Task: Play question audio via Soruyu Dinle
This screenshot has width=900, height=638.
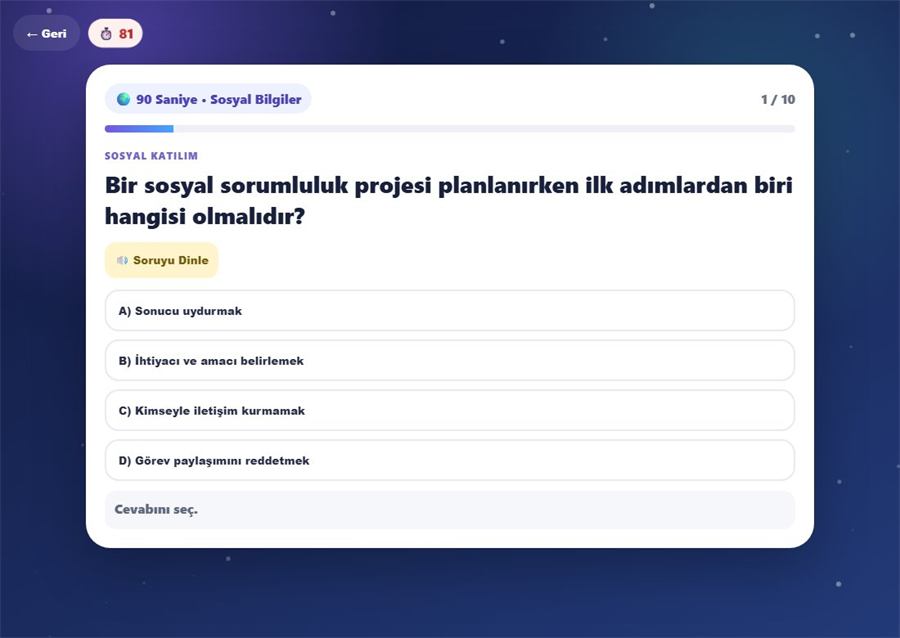Action: coord(162,260)
